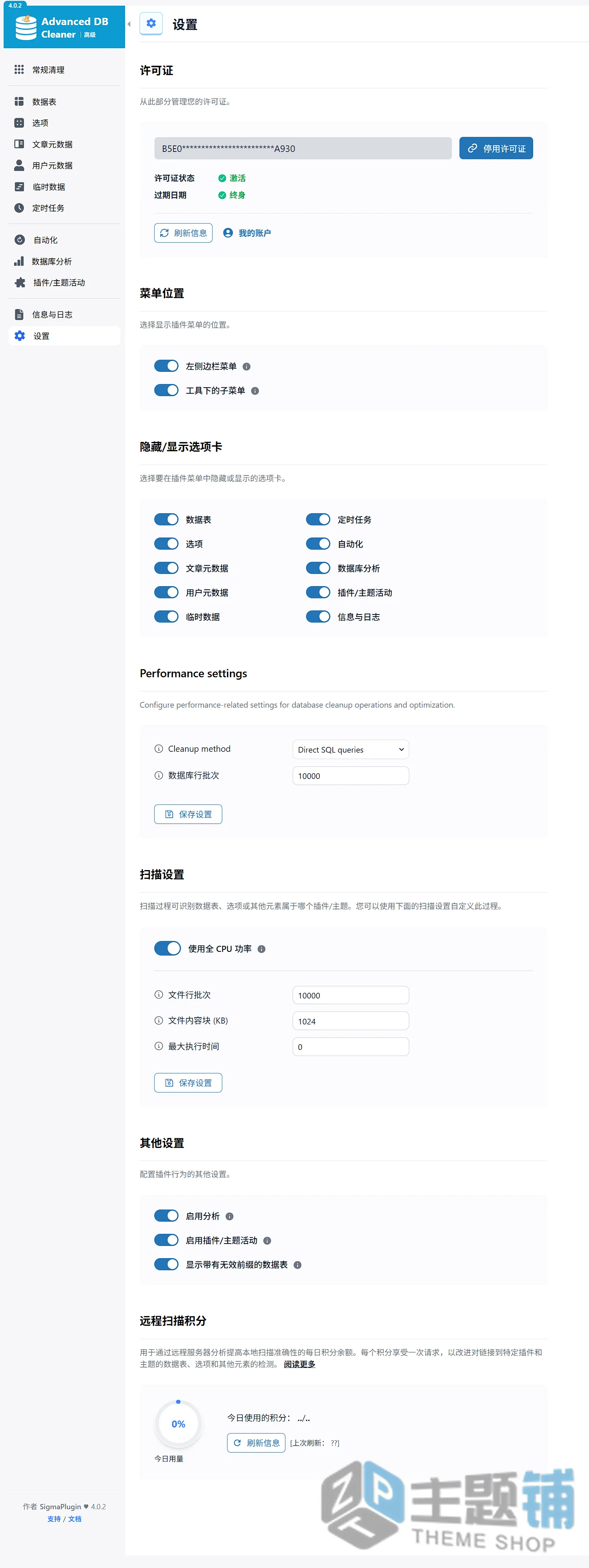Screen dimensions: 589x1568
Task: Click info icon beside 启用插件/主题活动
Action: coord(267,1241)
